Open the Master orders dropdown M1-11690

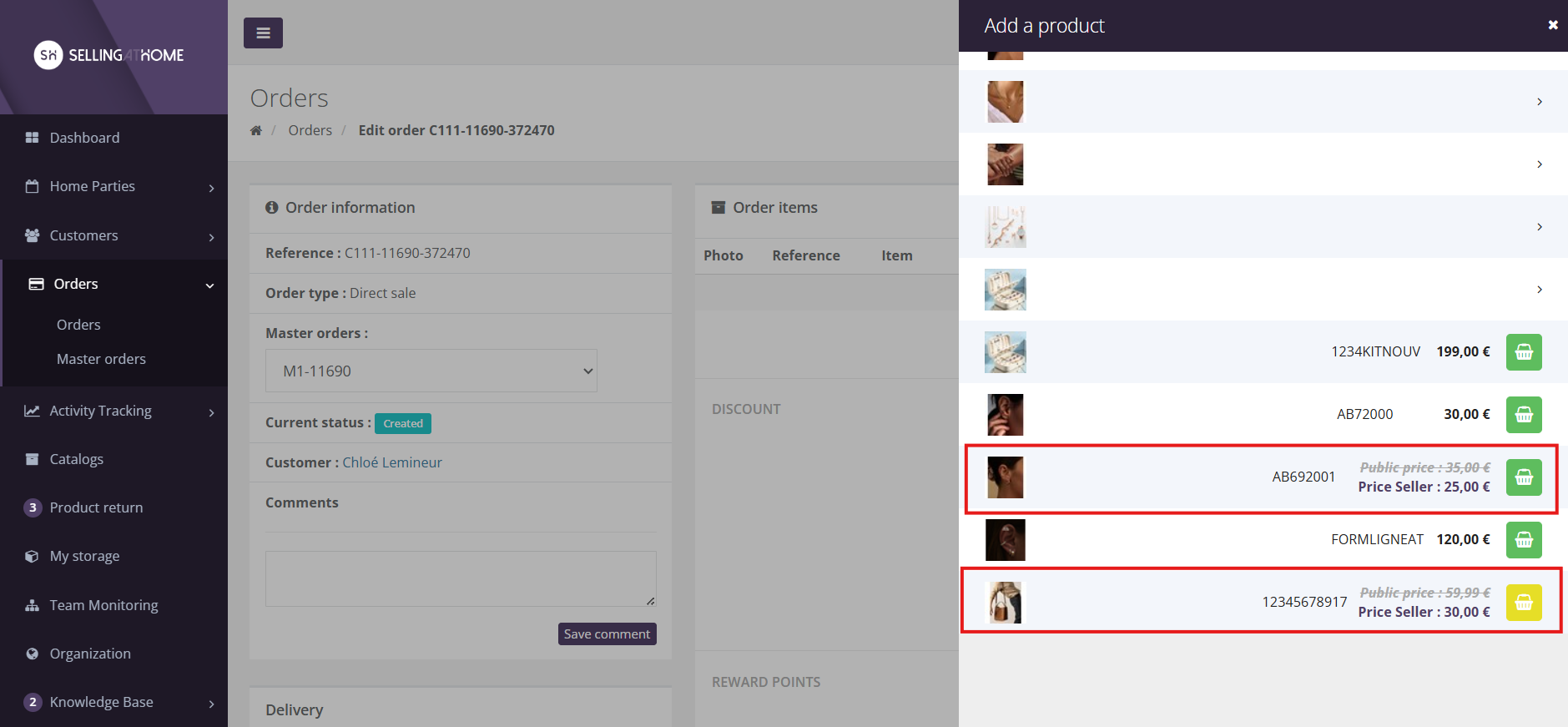click(x=431, y=371)
